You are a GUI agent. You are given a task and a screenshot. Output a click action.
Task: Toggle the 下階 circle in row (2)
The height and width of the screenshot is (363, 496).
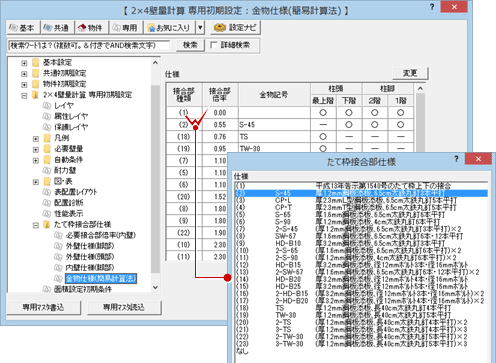tap(349, 125)
